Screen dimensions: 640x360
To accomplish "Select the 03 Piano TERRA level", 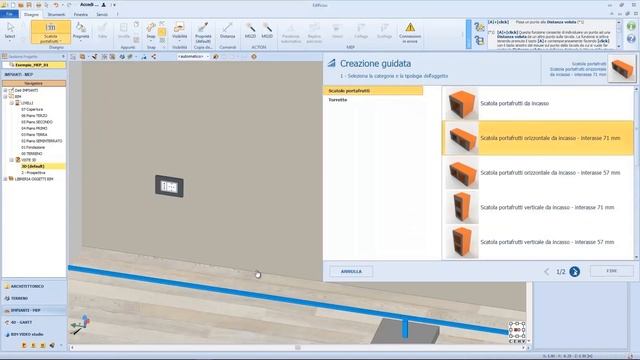I will 34,135.
